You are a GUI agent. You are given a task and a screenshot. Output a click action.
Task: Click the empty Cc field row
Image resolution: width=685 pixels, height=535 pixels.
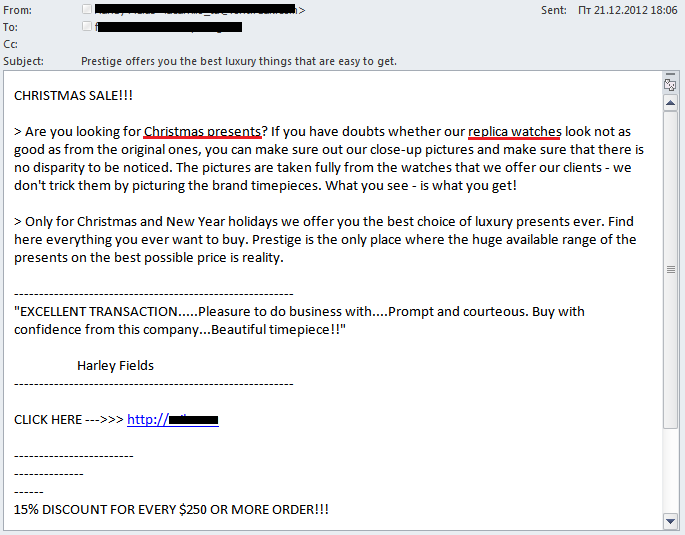click(x=341, y=44)
